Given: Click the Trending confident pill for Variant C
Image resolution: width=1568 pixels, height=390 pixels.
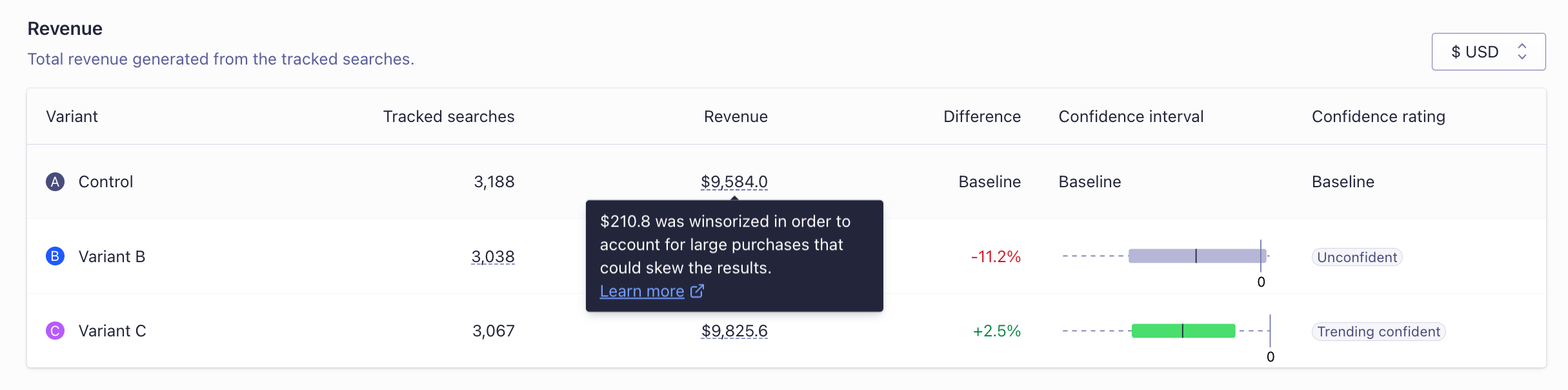Looking at the screenshot, I should [x=1378, y=331].
